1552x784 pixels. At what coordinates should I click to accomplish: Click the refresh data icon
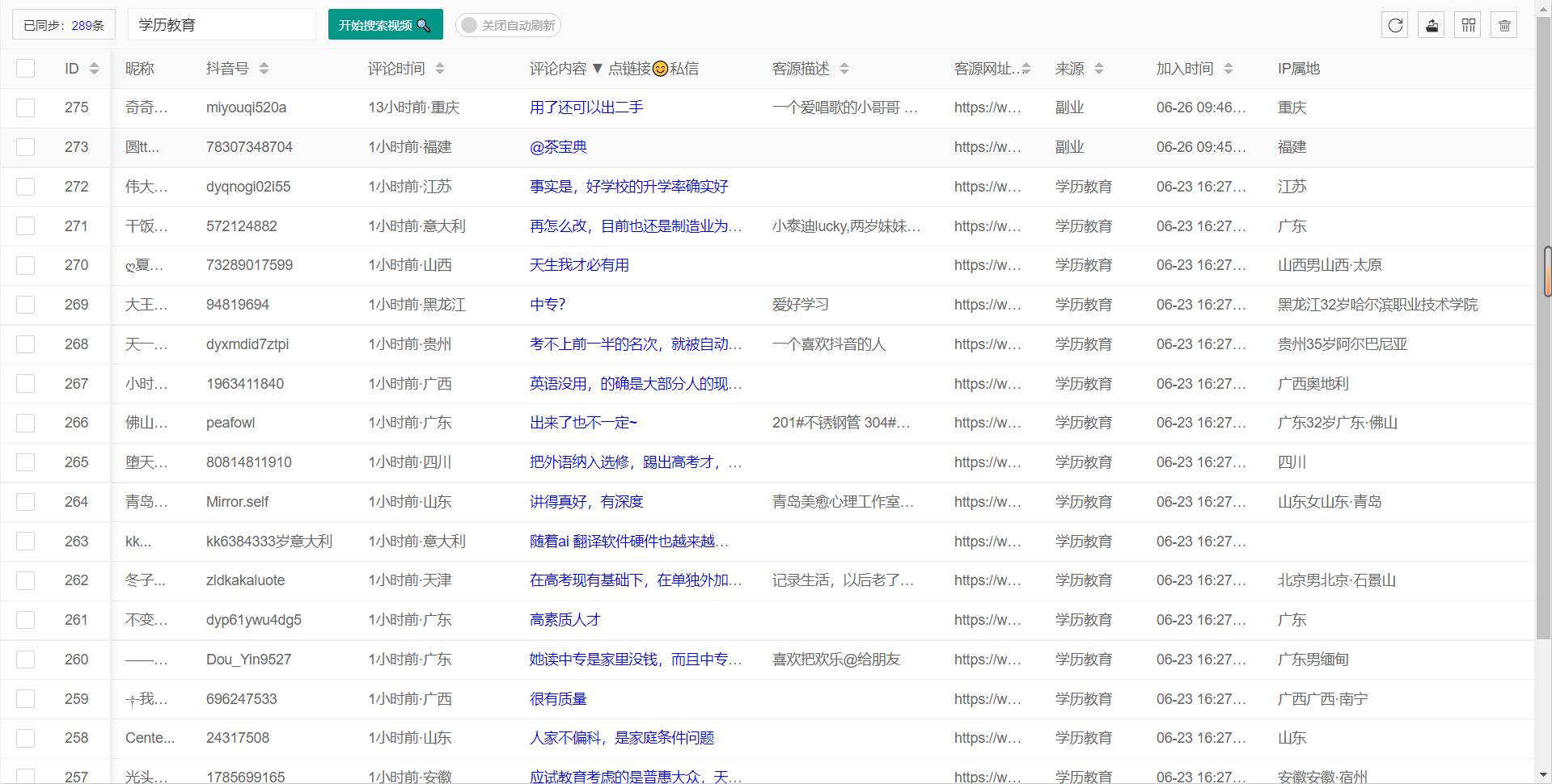click(1394, 24)
